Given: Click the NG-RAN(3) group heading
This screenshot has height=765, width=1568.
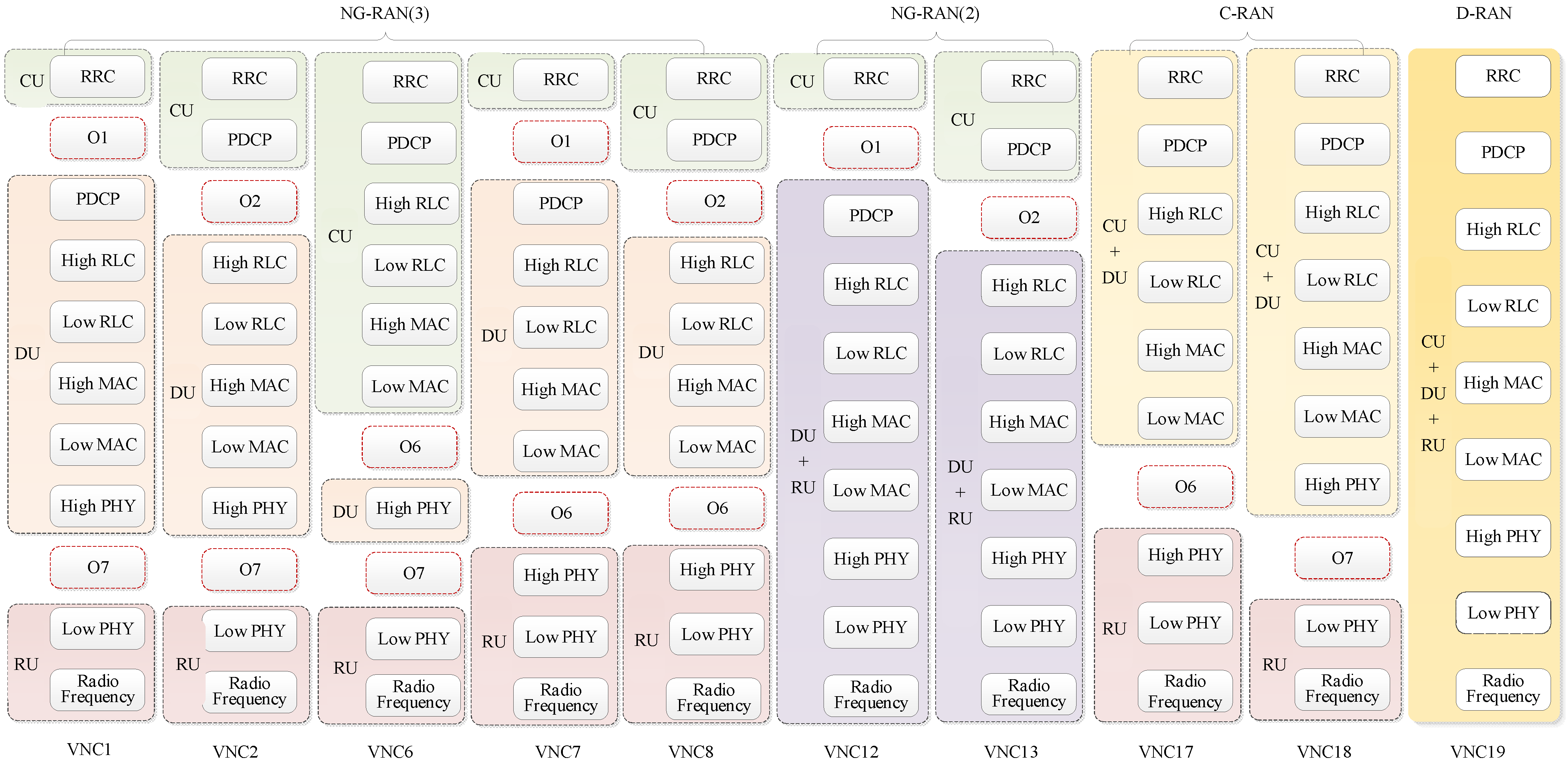Looking at the screenshot, I should tap(384, 13).
